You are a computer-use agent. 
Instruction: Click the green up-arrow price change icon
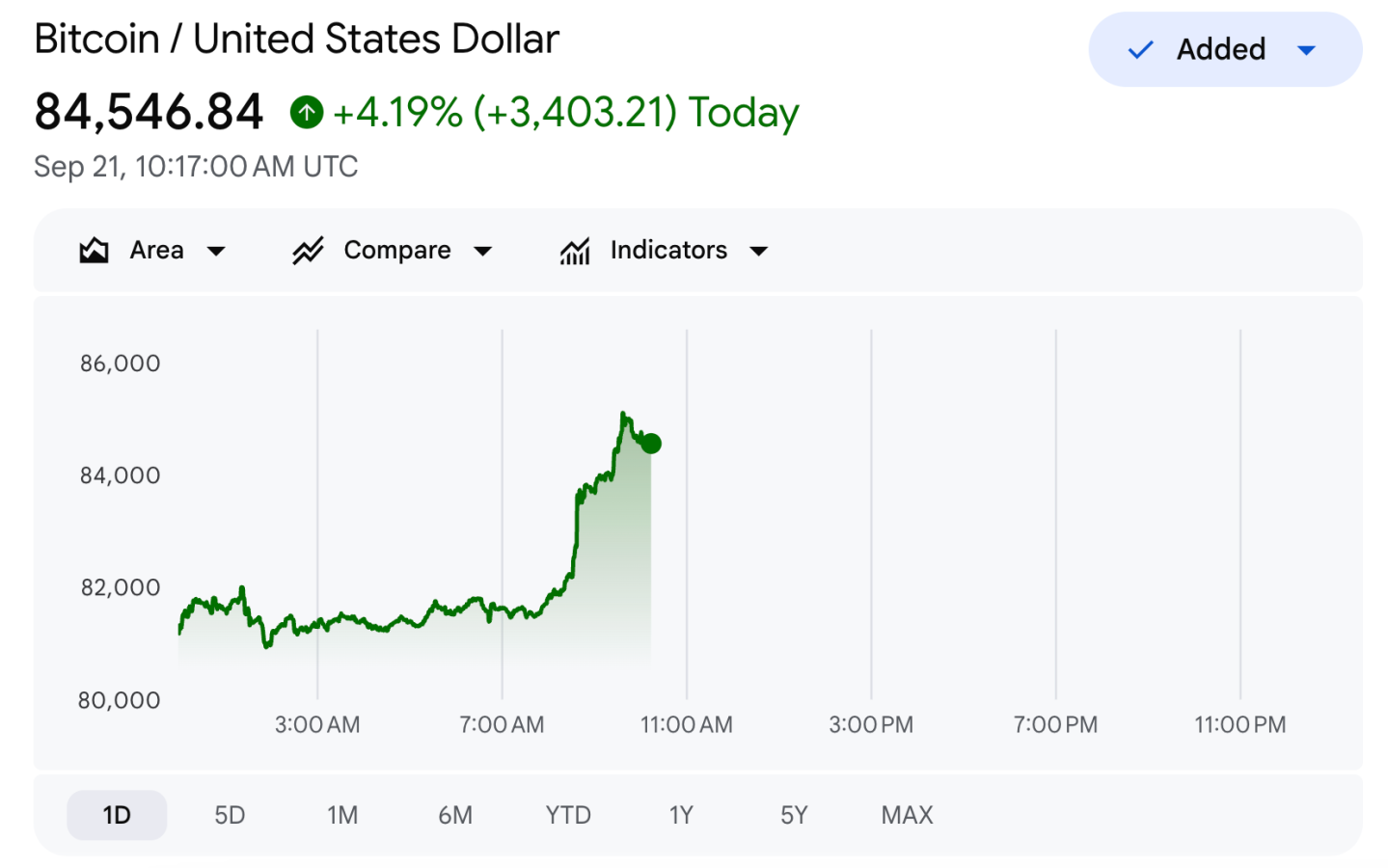307,113
